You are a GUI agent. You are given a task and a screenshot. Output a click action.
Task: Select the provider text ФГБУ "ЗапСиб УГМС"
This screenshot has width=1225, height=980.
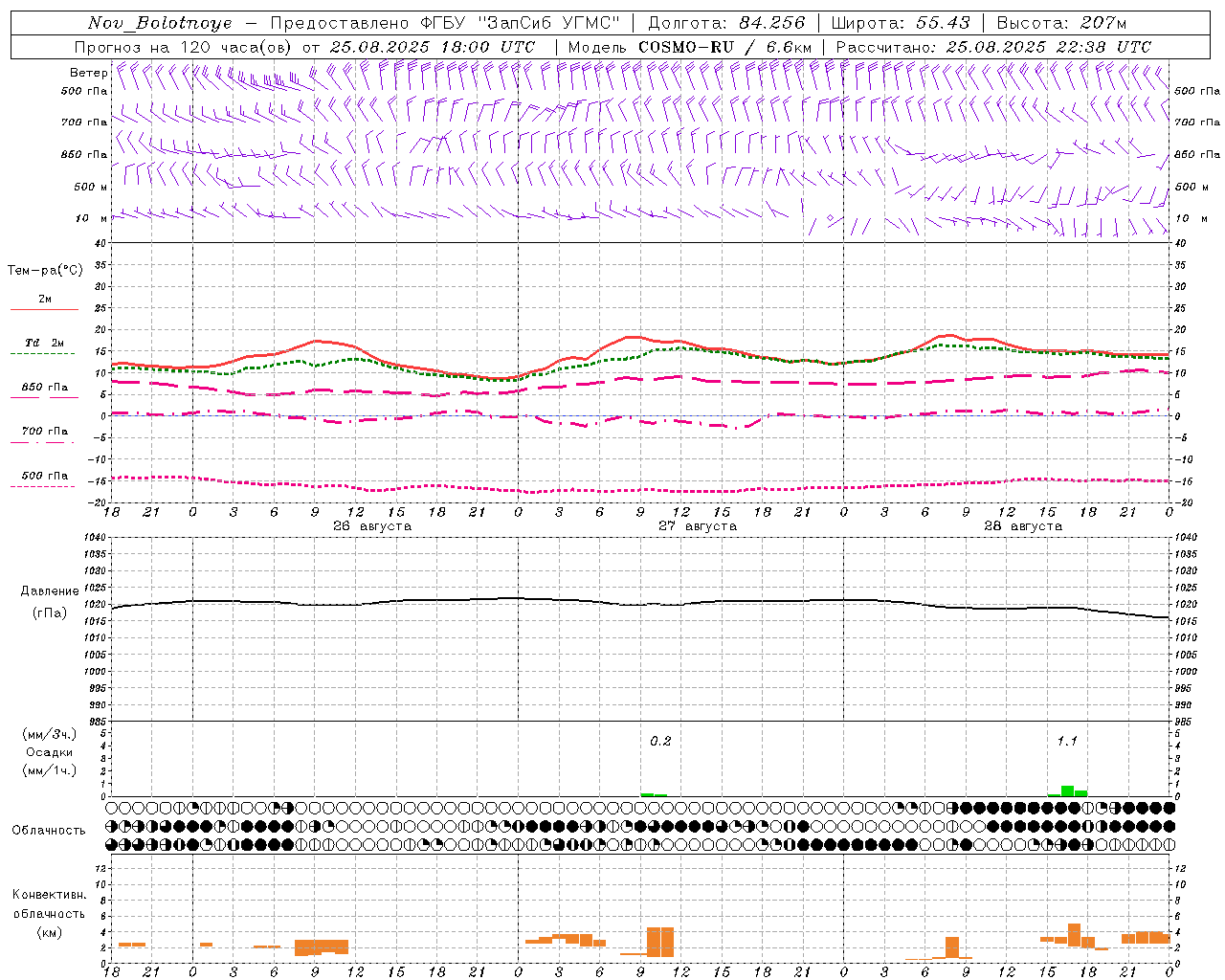pos(521,23)
